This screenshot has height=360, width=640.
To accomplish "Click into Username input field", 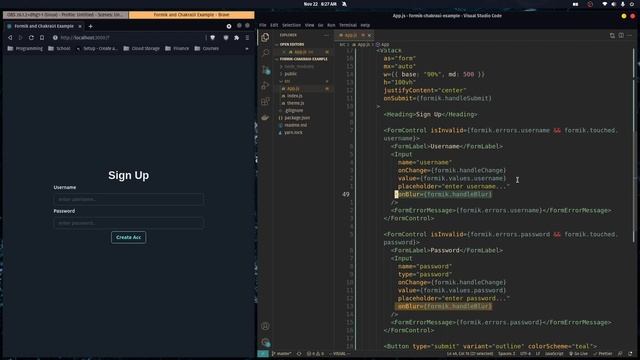I will 129,199.
